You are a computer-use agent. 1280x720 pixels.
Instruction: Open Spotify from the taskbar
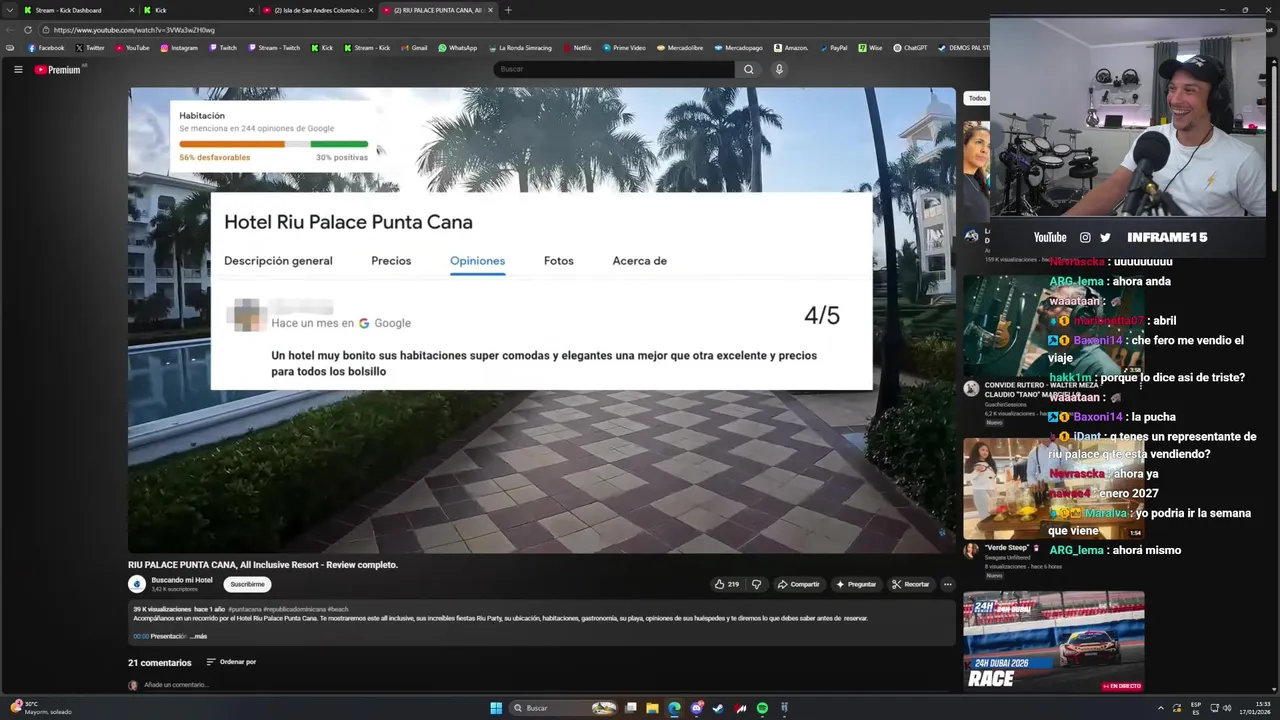(762, 708)
